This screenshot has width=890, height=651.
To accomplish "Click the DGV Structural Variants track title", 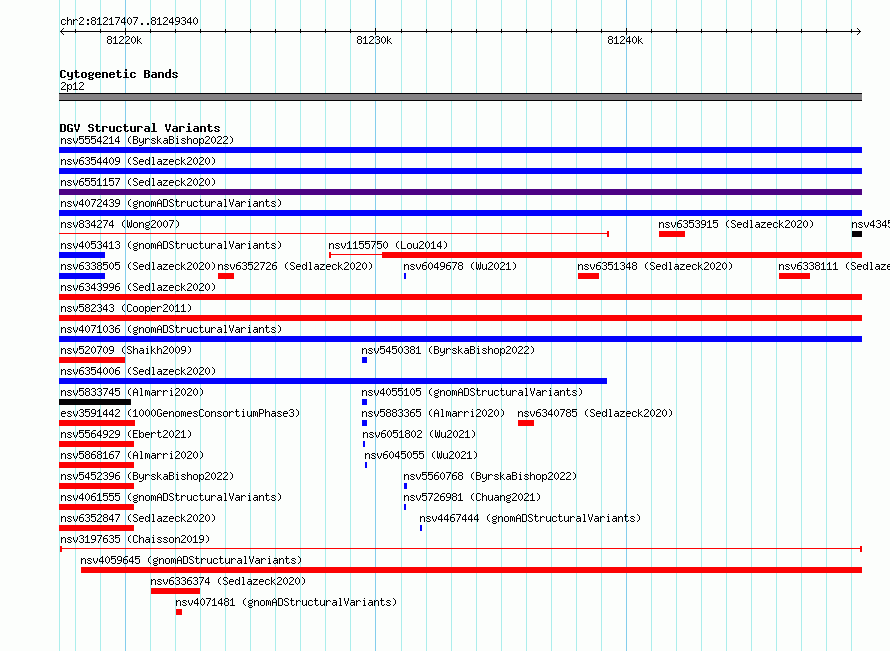I will [x=140, y=128].
